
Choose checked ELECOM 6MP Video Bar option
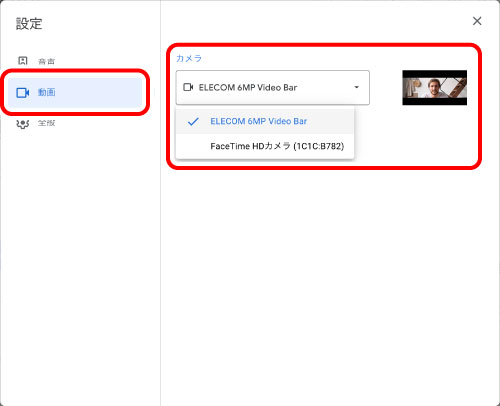coord(265,121)
